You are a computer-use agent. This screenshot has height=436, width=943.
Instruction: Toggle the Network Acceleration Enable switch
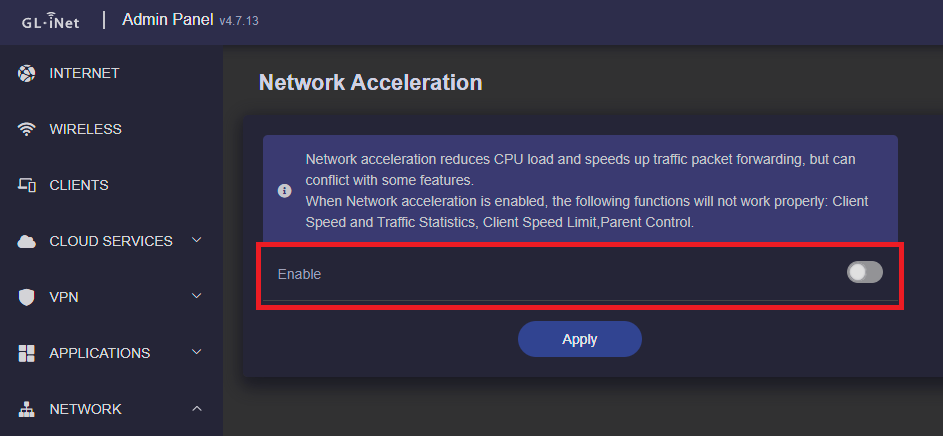pos(864,272)
